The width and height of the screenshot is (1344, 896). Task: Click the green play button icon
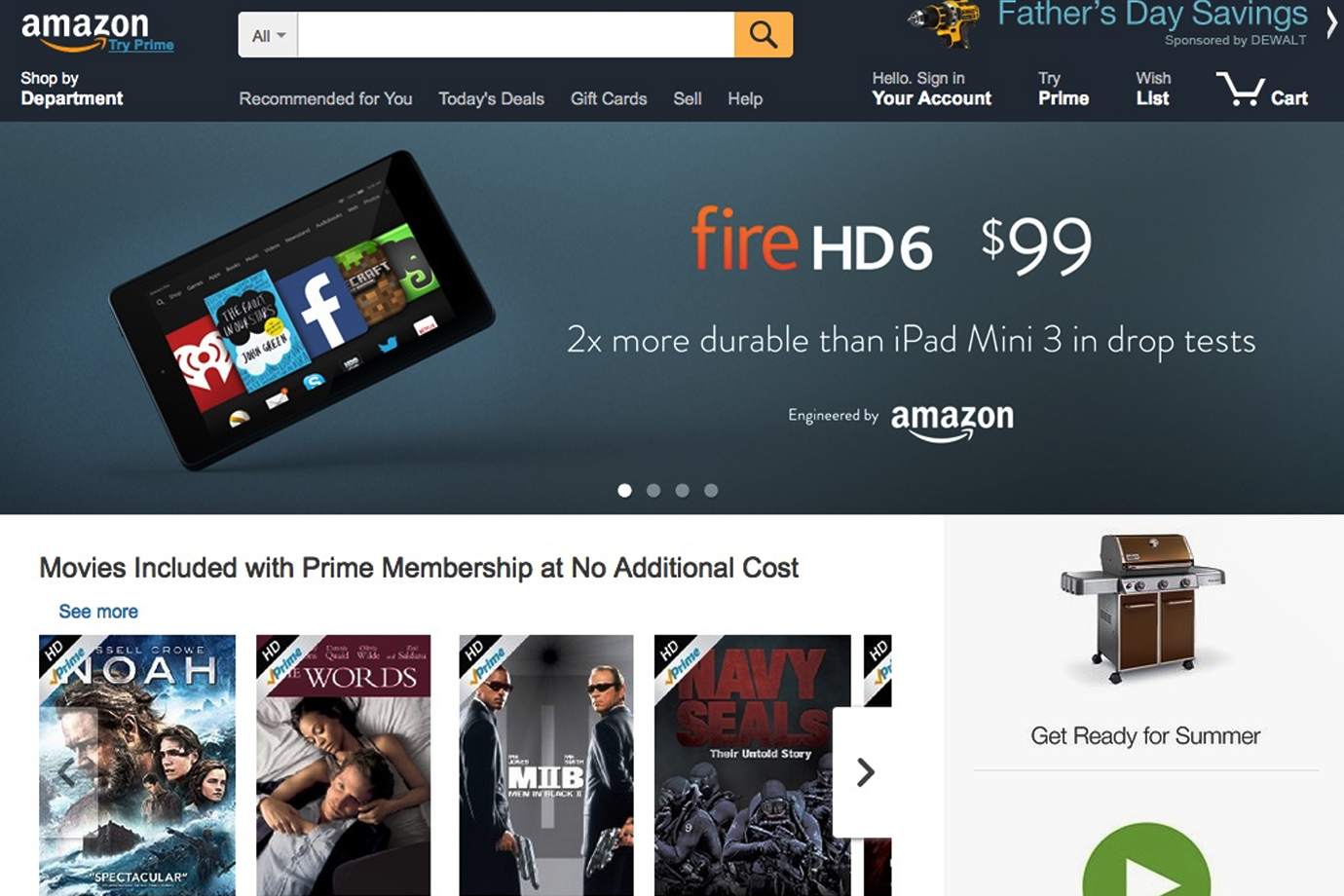click(1146, 860)
